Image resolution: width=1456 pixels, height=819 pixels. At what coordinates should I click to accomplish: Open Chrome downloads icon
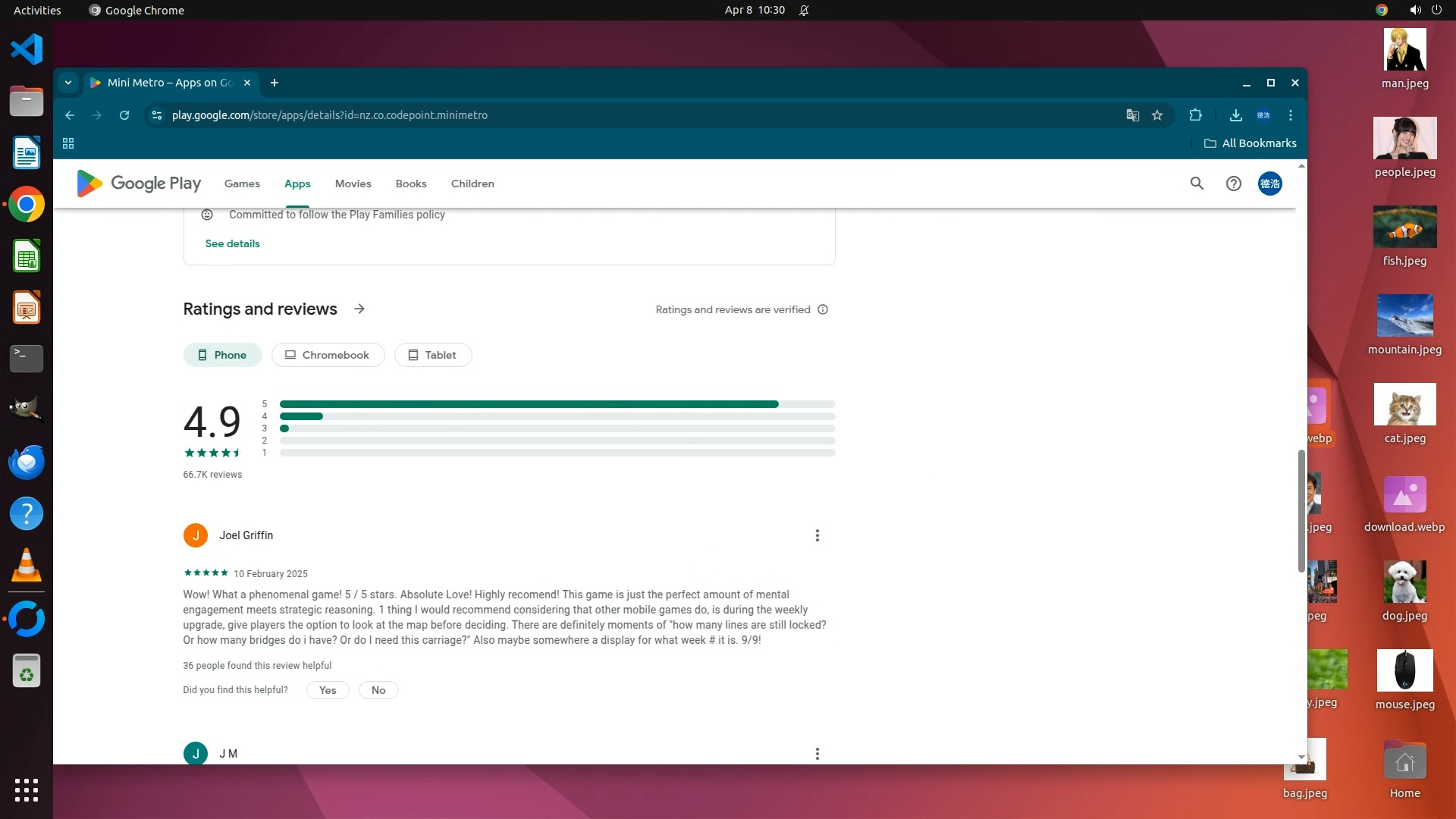(x=1235, y=115)
